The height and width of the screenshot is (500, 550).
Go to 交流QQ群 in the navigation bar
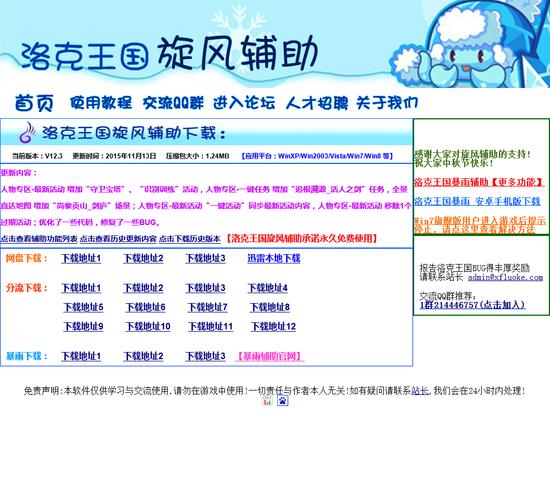pyautogui.click(x=173, y=103)
